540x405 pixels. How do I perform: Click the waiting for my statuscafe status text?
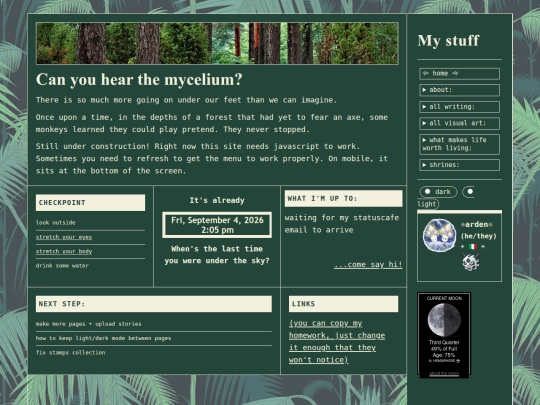click(x=342, y=224)
